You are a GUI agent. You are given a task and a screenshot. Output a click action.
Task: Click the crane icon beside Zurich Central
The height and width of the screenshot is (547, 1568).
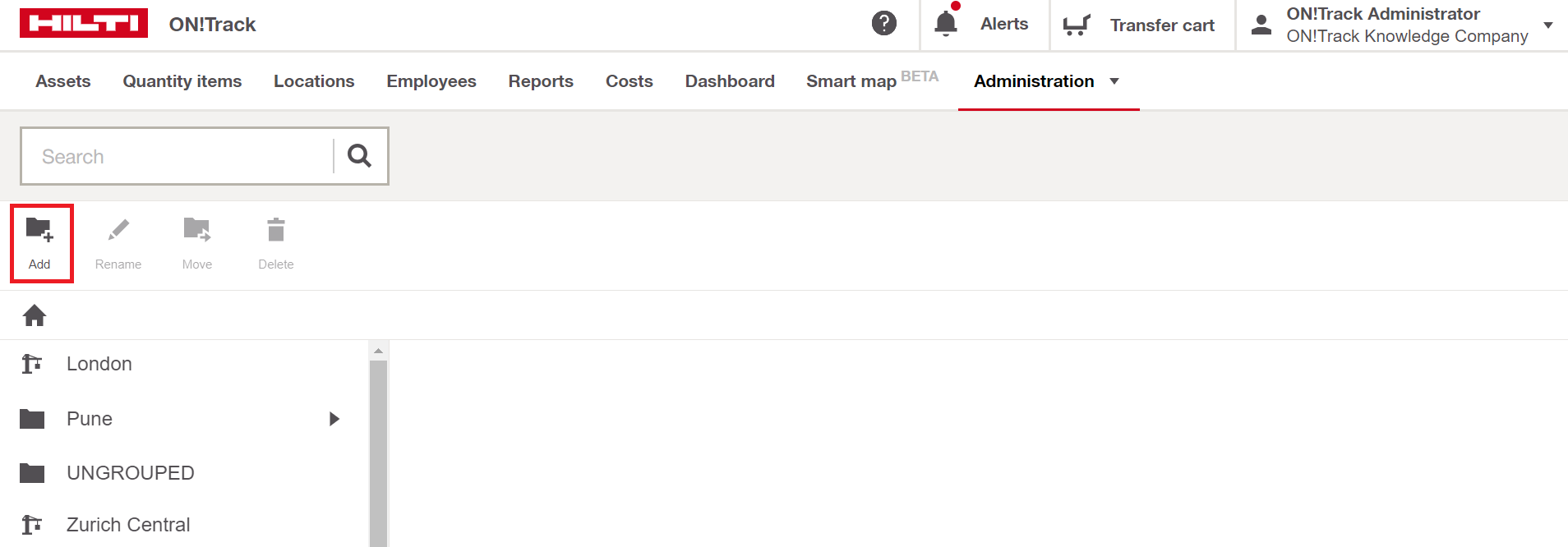point(32,524)
